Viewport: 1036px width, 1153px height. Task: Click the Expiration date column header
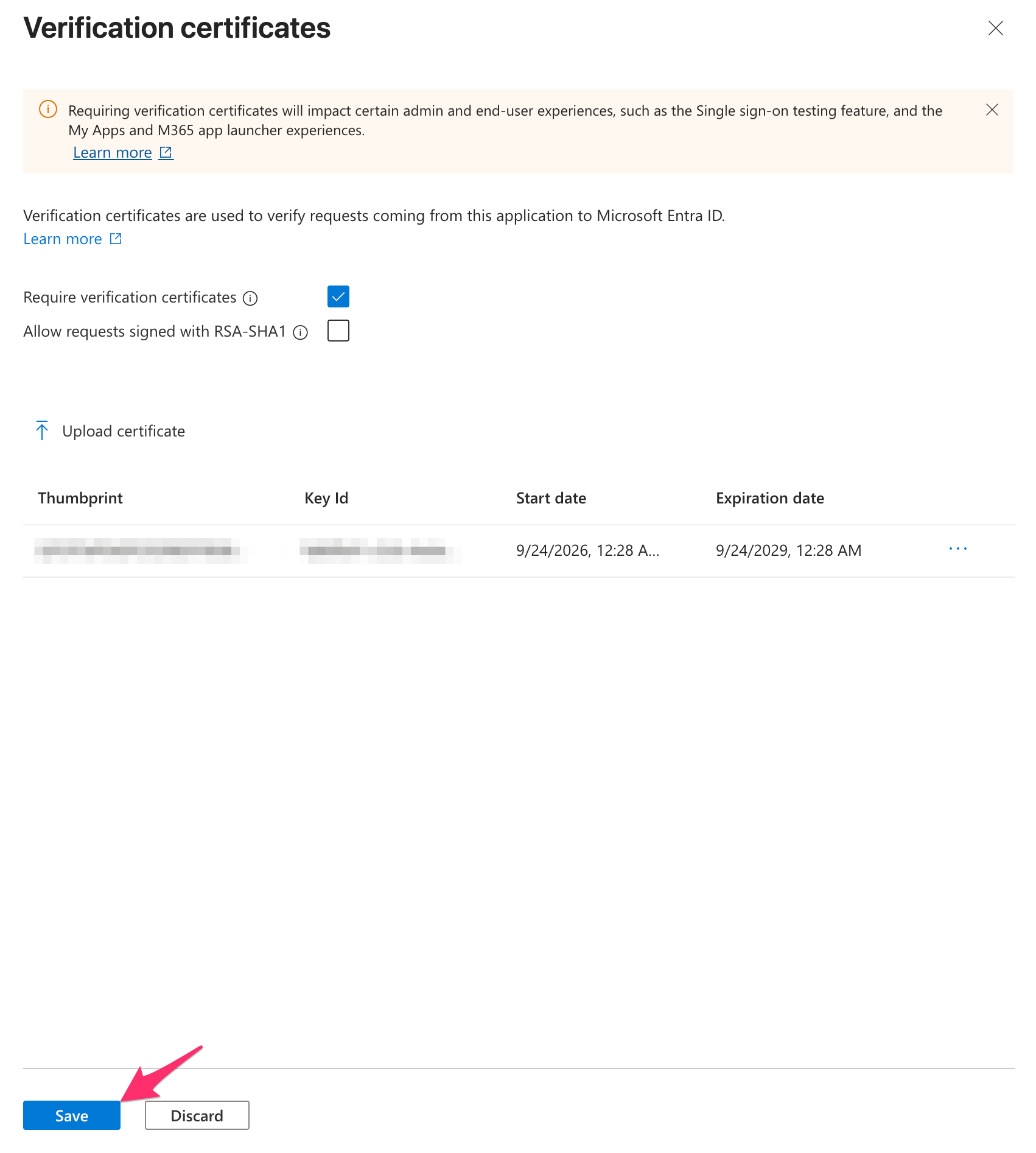tap(770, 498)
